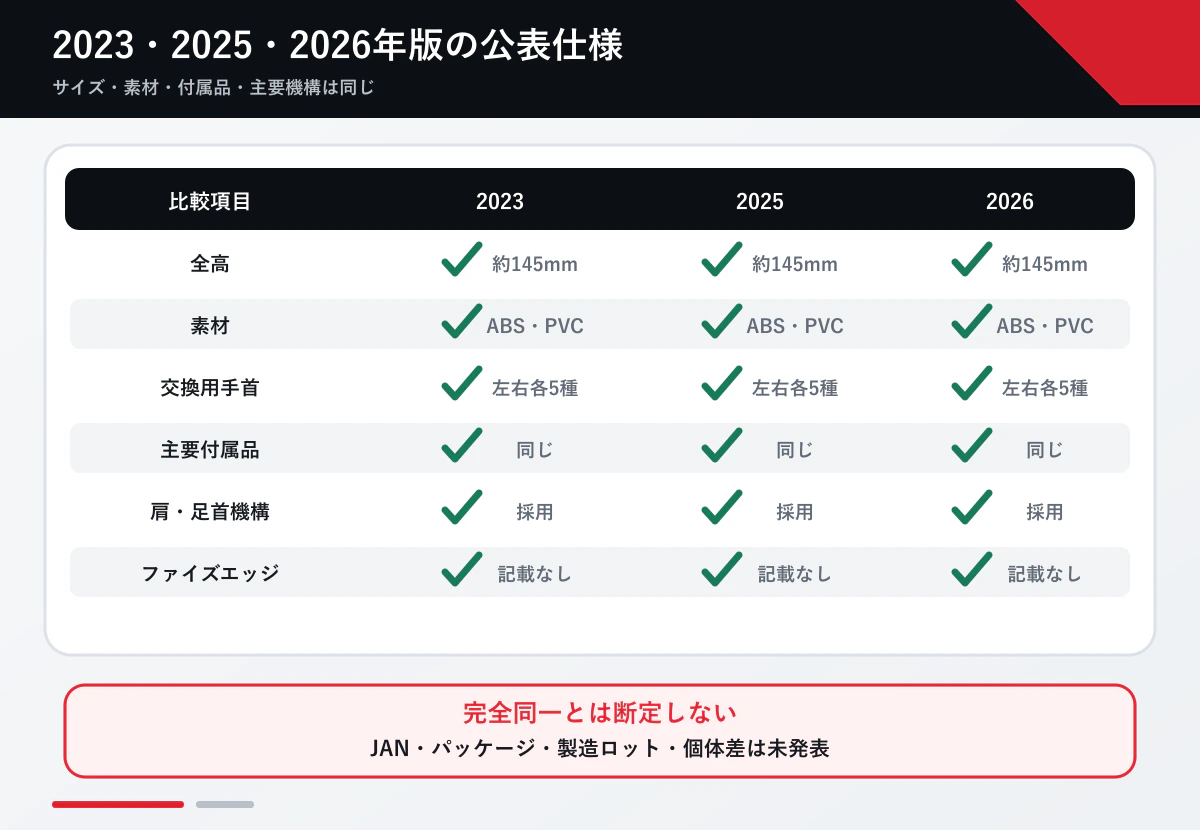Select 採用 under the 2023 column
The image size is (1200, 830).
coord(535,512)
